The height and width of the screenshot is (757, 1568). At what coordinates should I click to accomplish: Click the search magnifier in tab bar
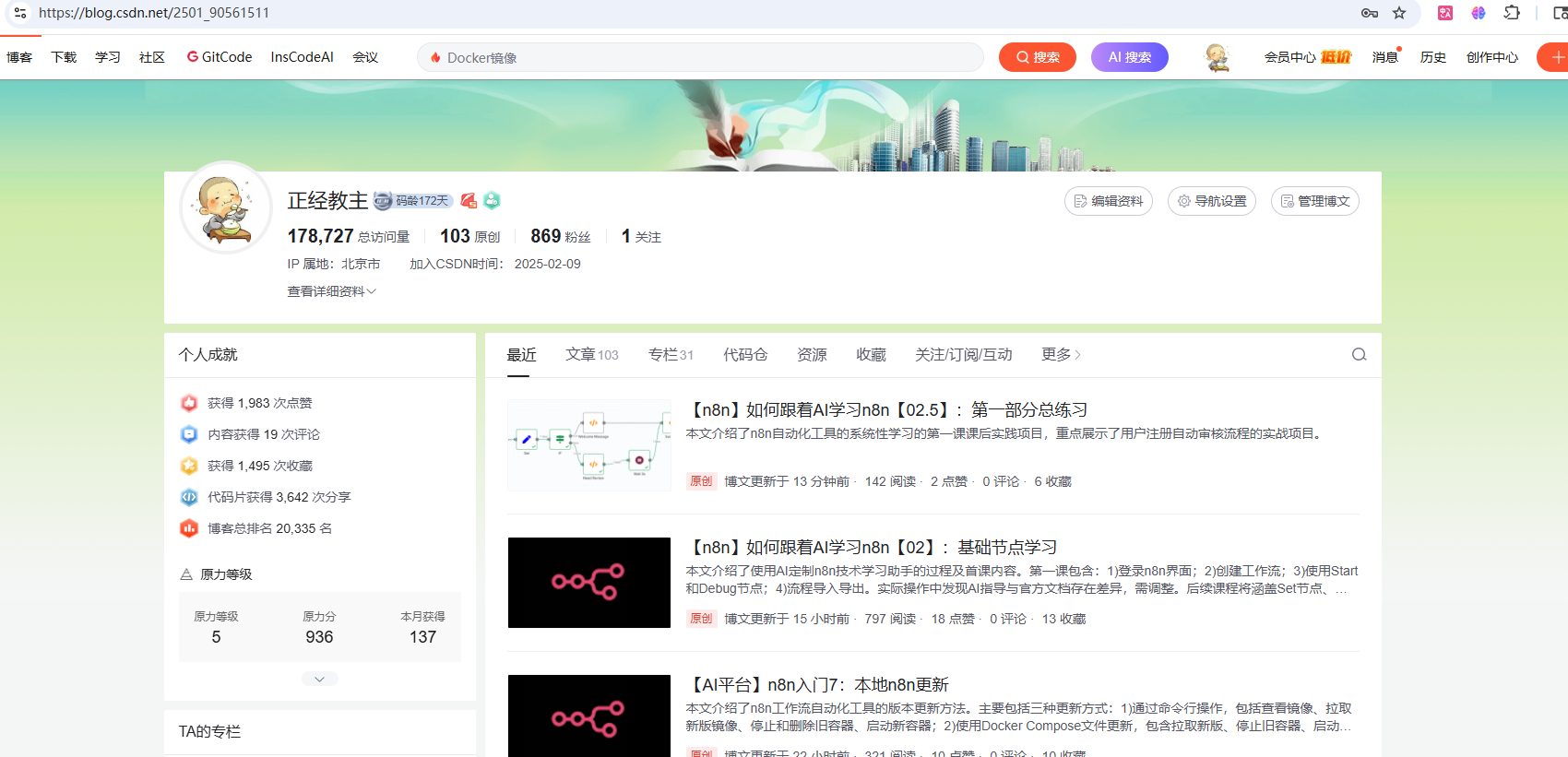pos(1359,355)
